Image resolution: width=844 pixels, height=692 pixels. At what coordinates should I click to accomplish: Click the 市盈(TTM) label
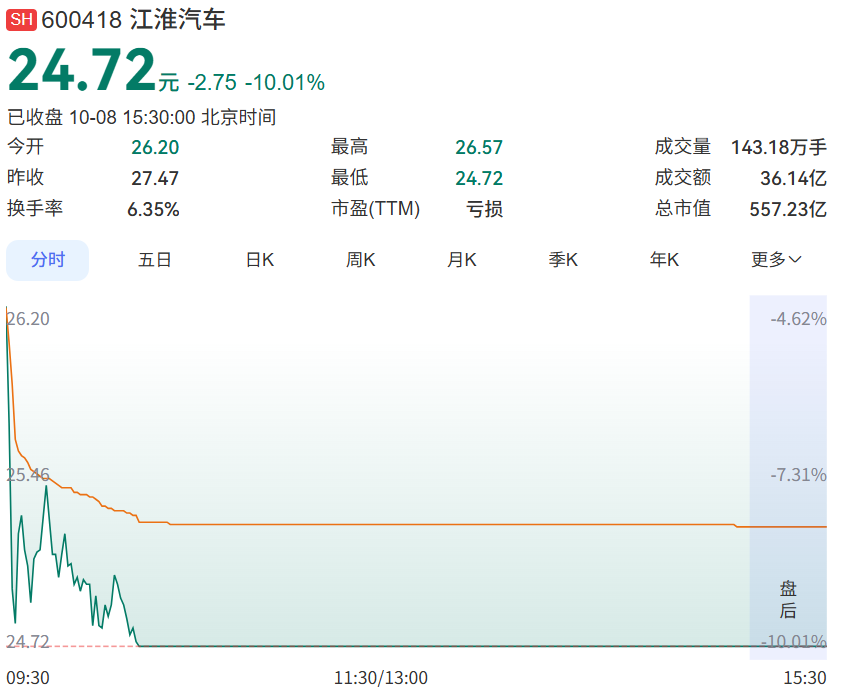point(375,209)
